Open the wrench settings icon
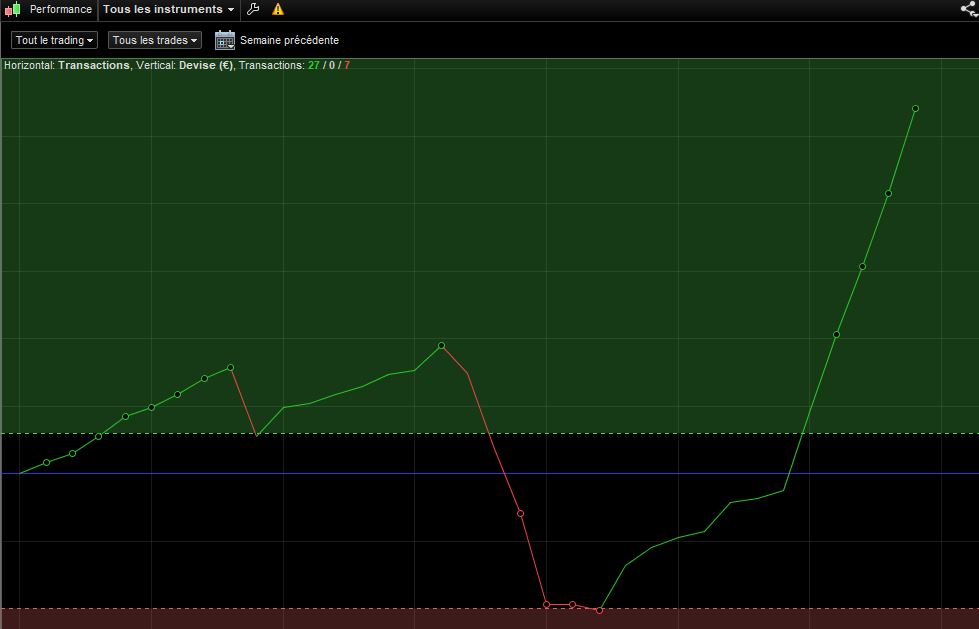Screen dimensions: 979x629 (253, 9)
